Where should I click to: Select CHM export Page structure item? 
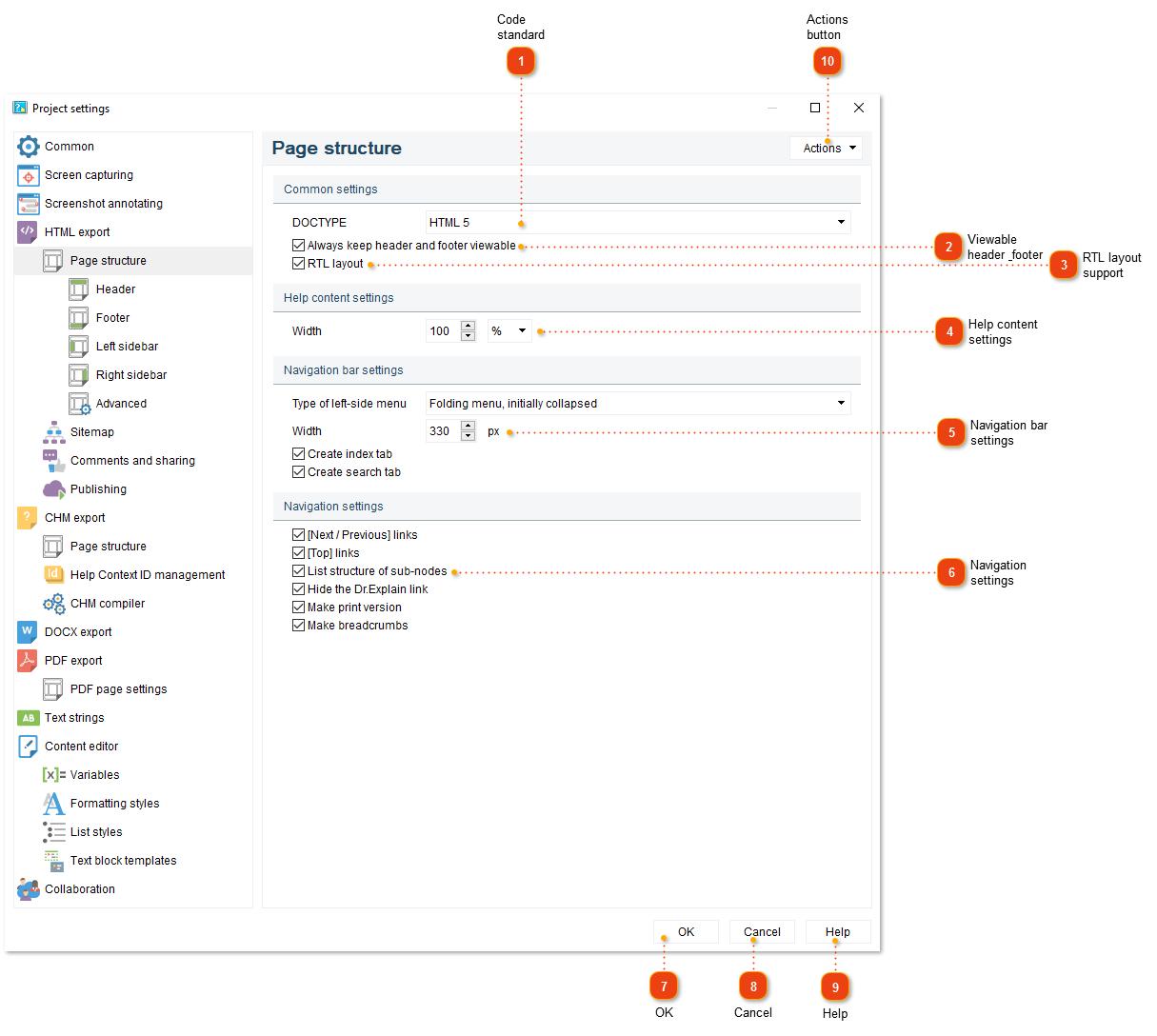133,547
